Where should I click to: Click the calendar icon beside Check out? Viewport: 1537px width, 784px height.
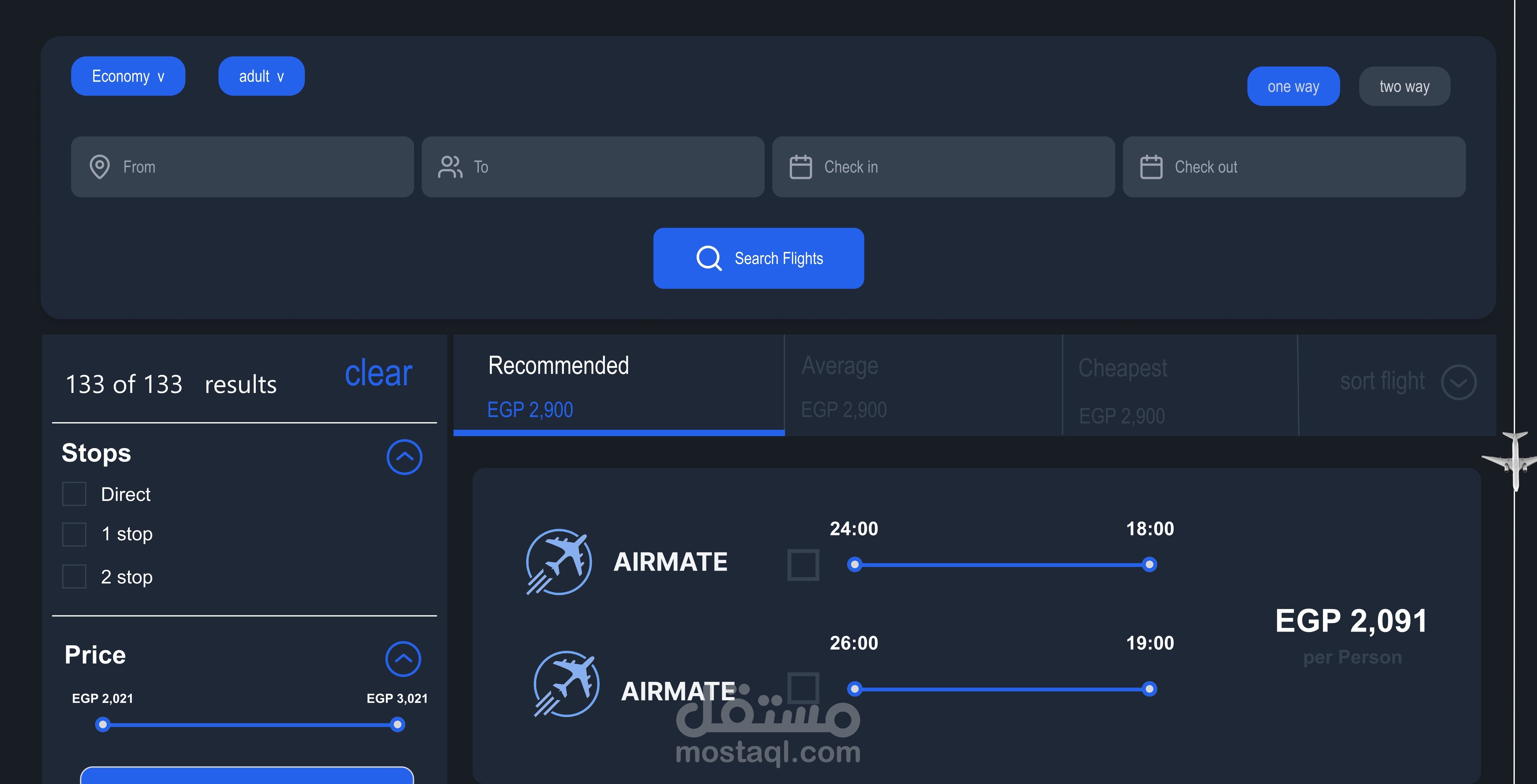pyautogui.click(x=1151, y=167)
